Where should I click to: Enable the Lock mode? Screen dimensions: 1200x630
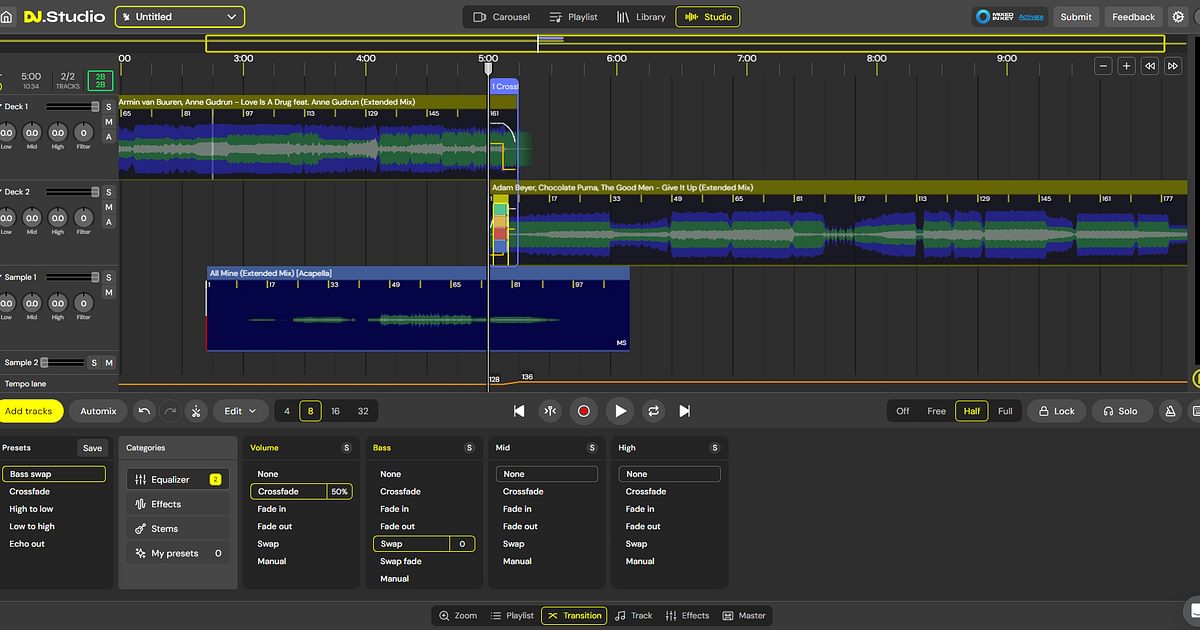1056,410
